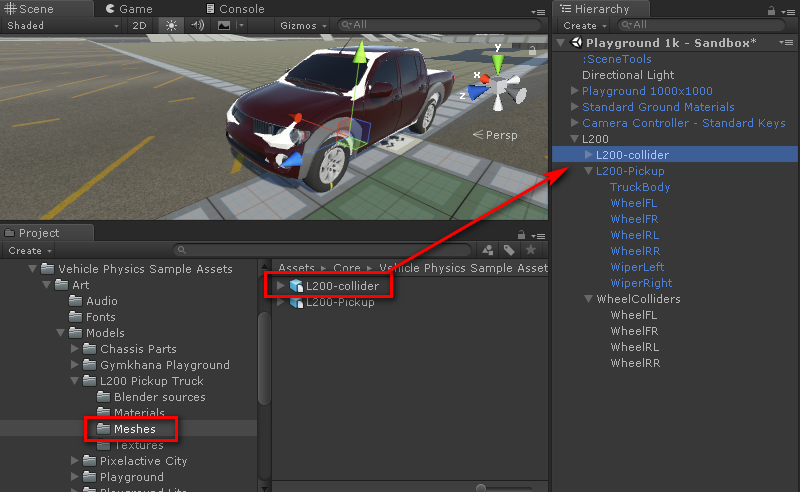Open Hierarchy panel options menu icon
This screenshot has width=800, height=492.
(788, 12)
